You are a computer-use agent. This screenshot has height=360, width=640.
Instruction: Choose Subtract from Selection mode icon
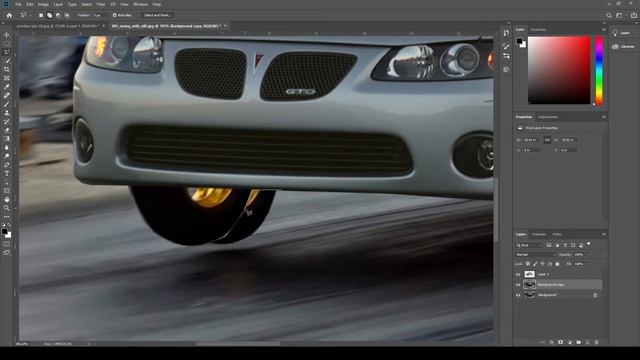pos(58,15)
